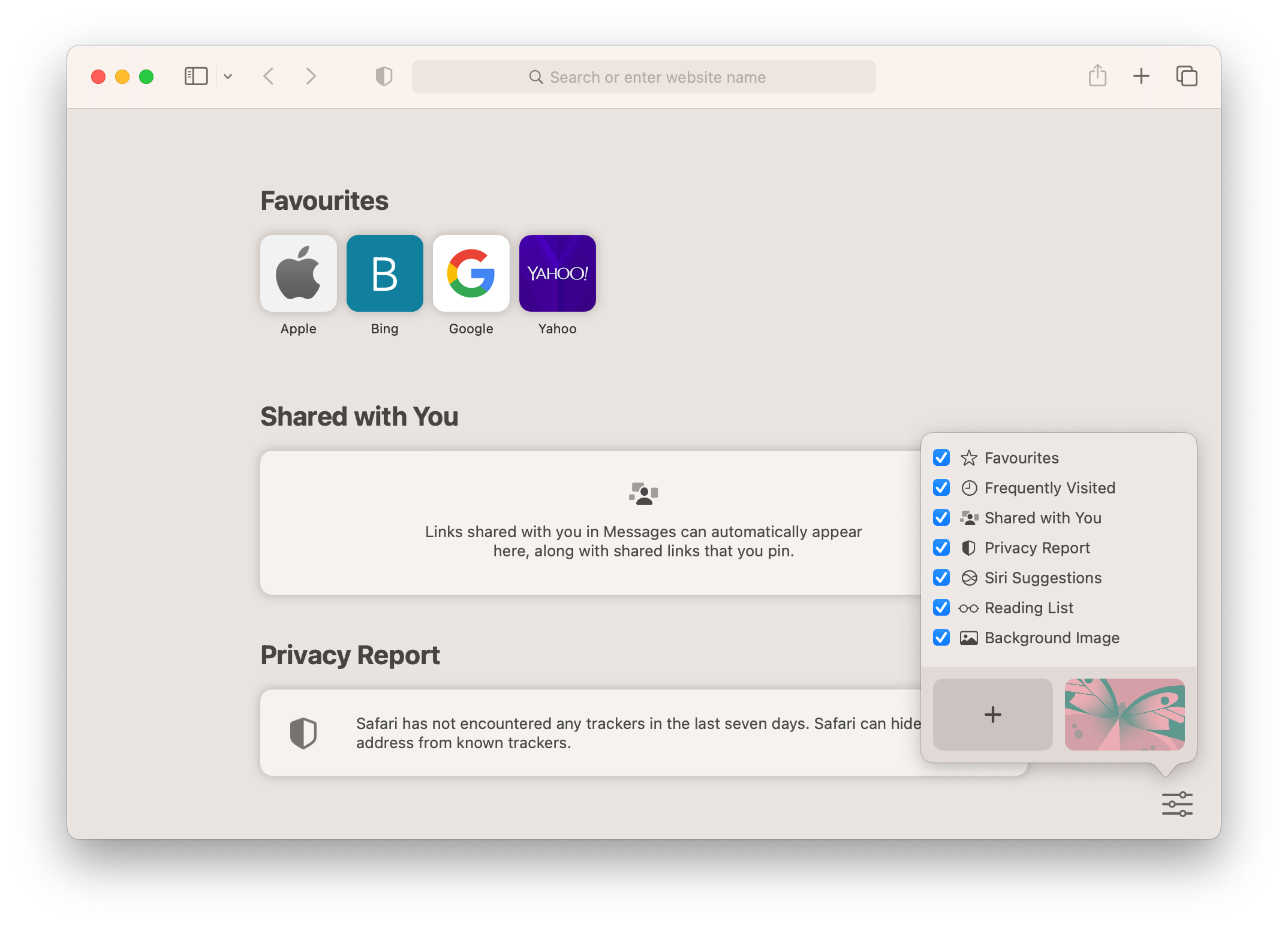Click the Shared with You heading

[x=359, y=417]
